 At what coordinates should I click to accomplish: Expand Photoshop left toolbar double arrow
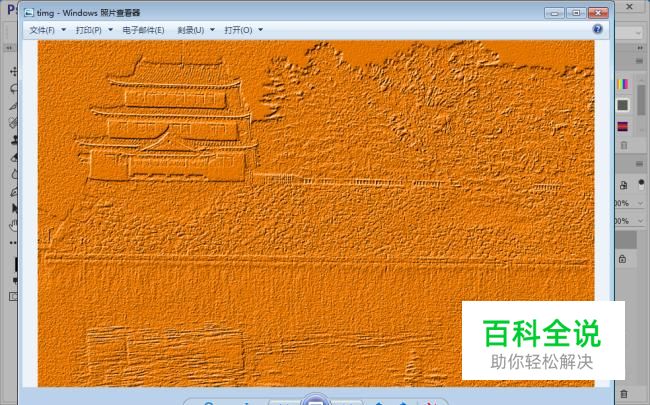click(x=9, y=48)
